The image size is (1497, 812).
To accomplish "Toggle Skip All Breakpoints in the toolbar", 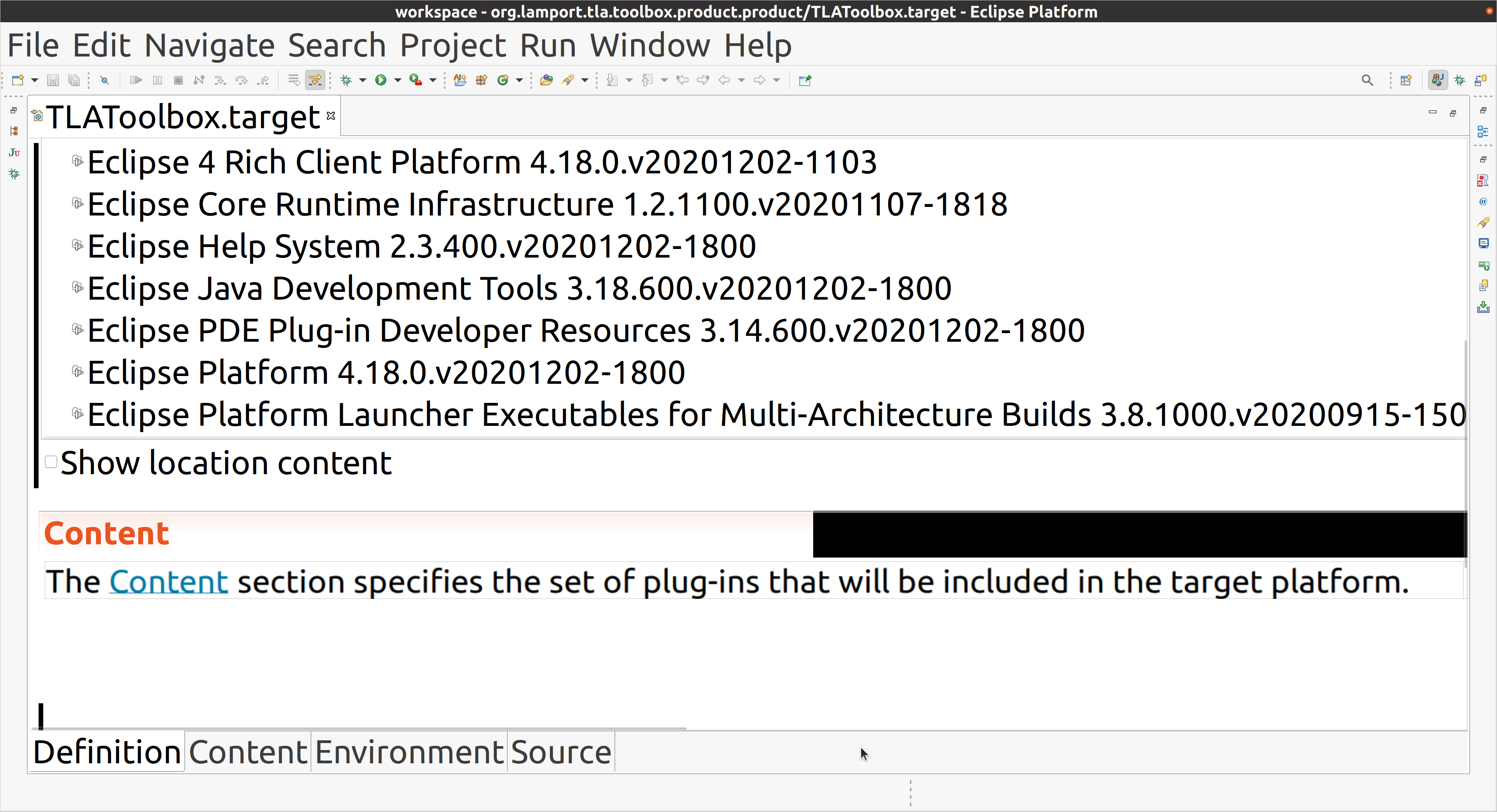I will click(104, 80).
